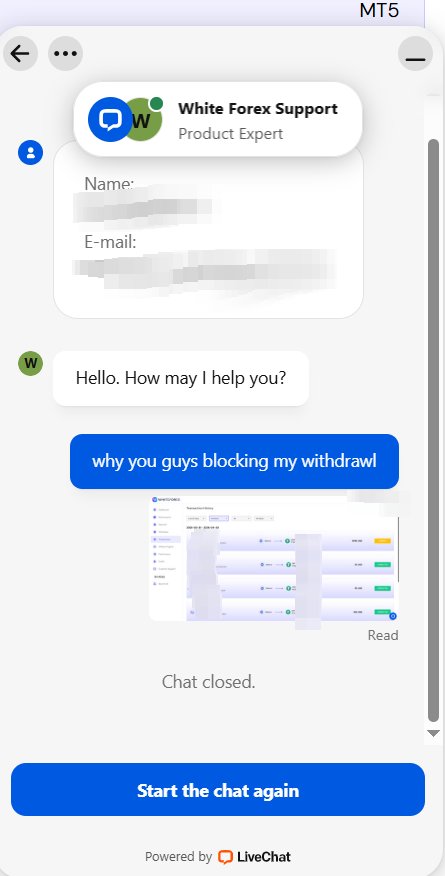Open the 'Powered by LiveChat' link
Image resolution: width=445 pixels, height=876 pixels.
tap(218, 856)
